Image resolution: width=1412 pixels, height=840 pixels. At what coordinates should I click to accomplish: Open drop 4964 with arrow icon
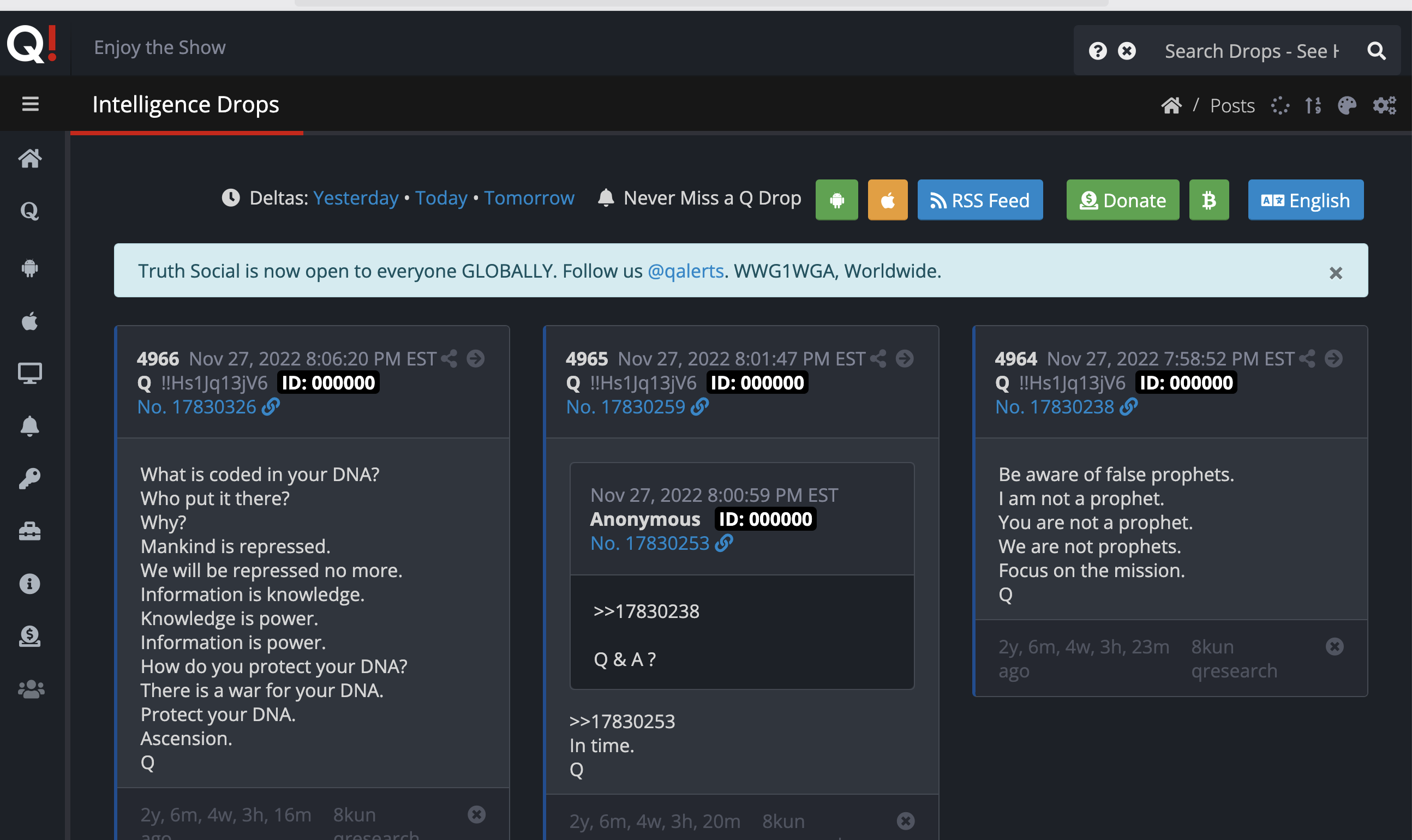[1333, 358]
